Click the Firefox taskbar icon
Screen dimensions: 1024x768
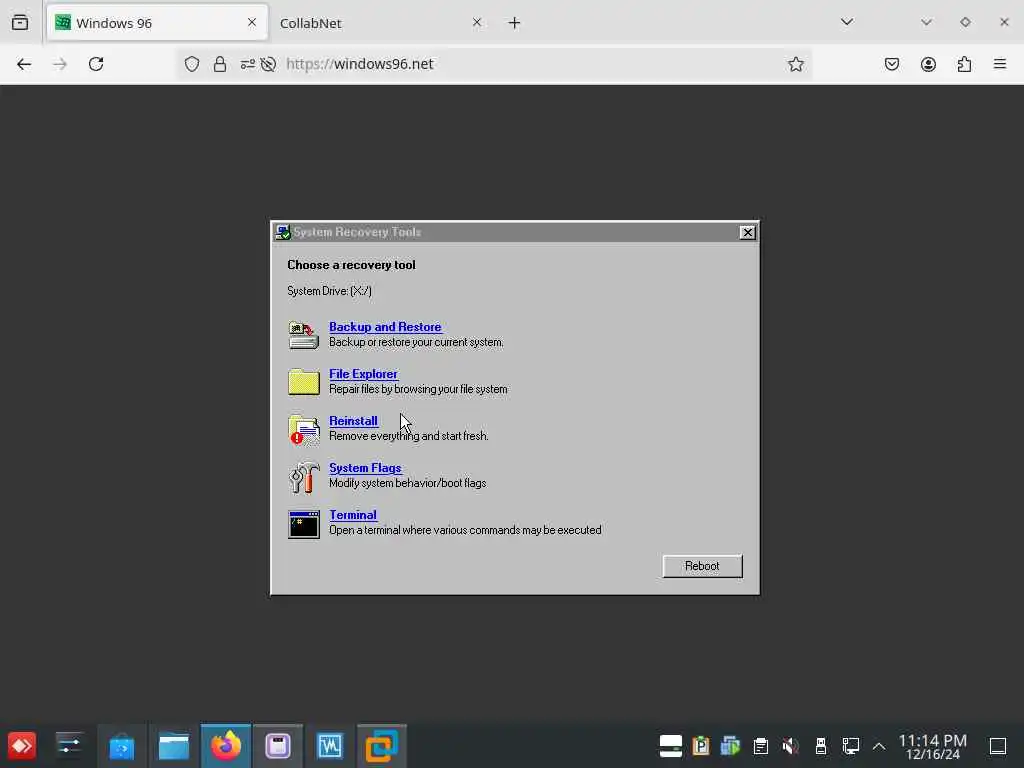coord(226,746)
